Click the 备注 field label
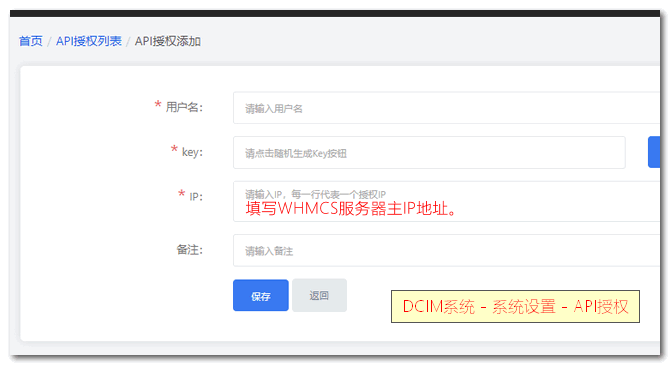This screenshot has height=366, width=671. [x=190, y=250]
